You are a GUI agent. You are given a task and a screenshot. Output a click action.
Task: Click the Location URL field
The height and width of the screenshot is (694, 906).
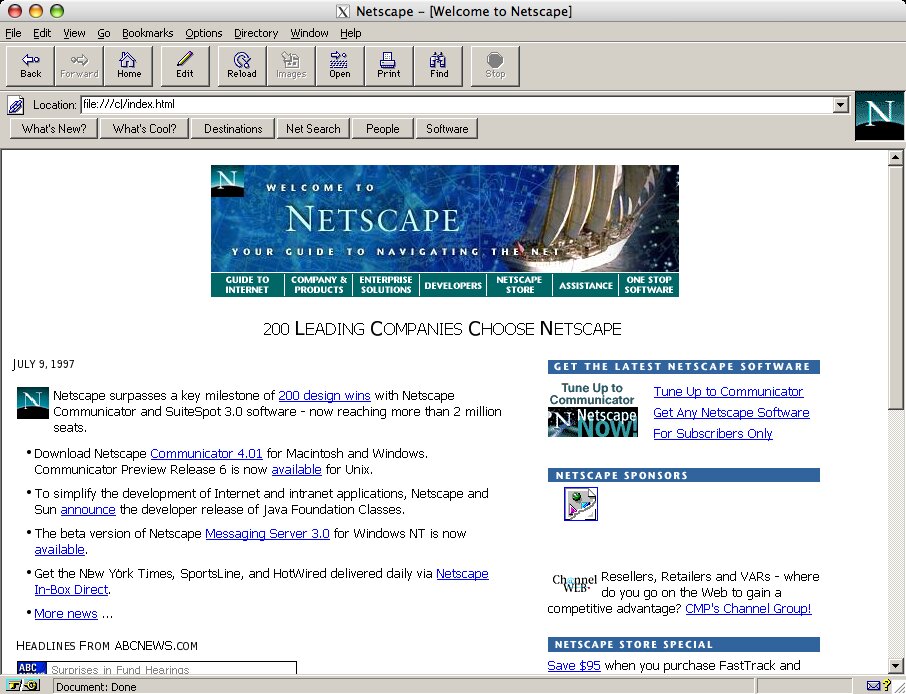[457, 105]
